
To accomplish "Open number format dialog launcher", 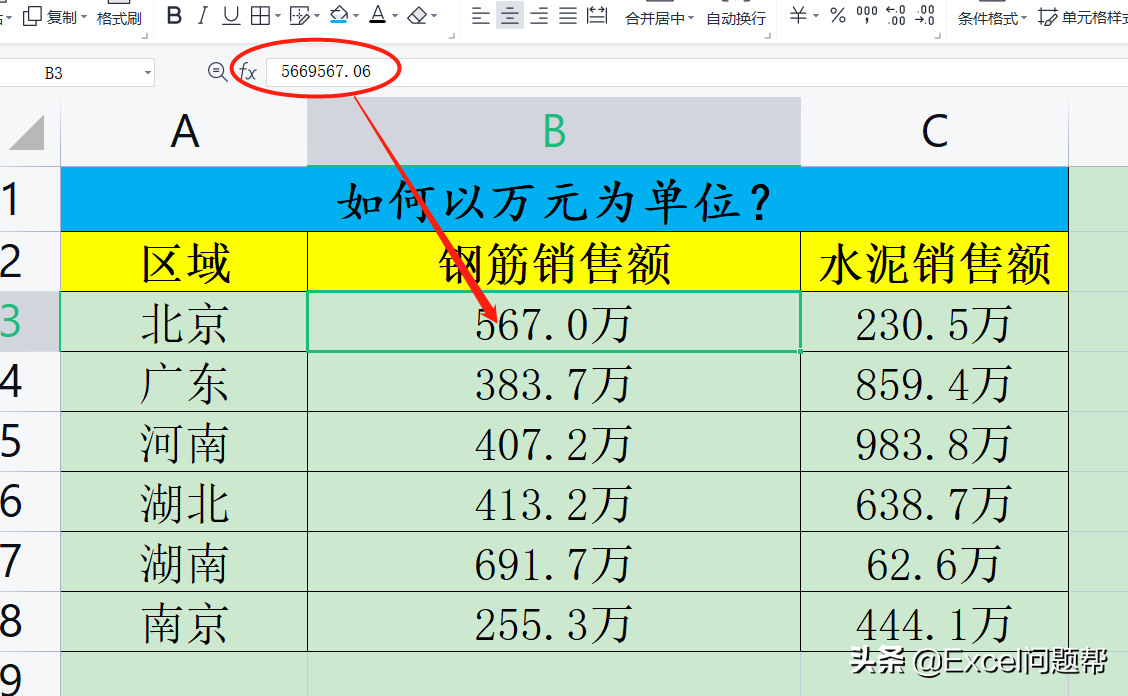I will [x=937, y=35].
